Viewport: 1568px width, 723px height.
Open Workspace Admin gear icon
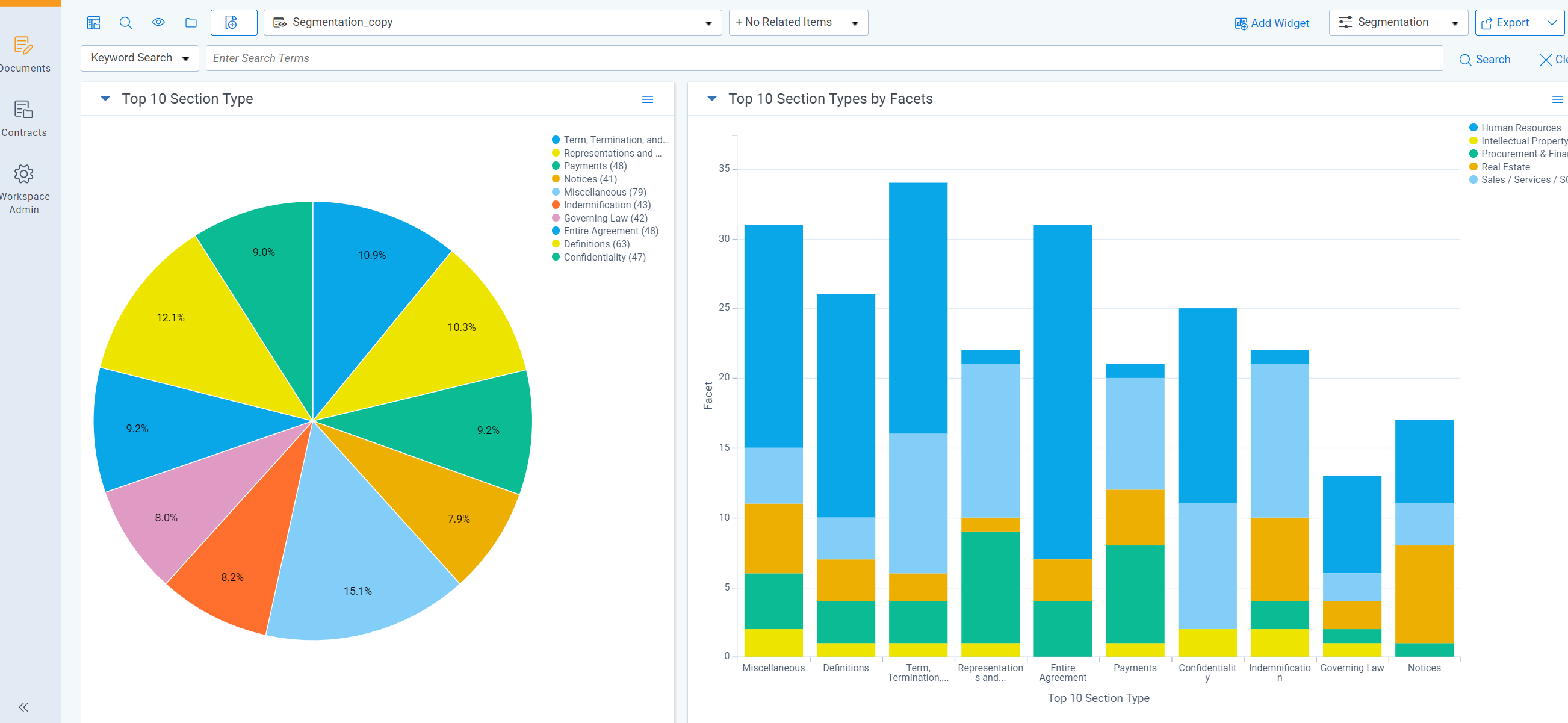pos(23,174)
